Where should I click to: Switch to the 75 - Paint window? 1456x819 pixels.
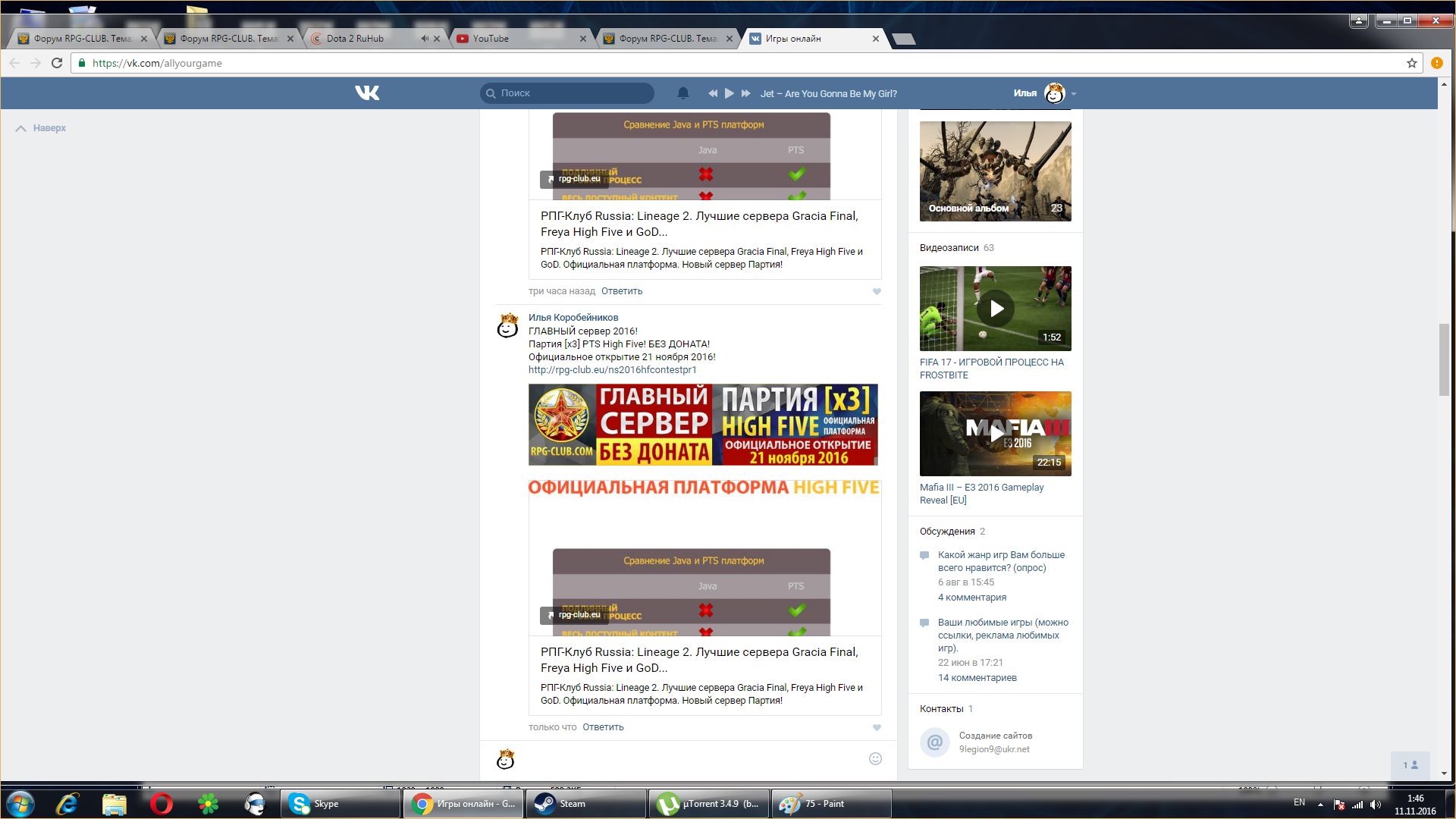click(x=832, y=804)
